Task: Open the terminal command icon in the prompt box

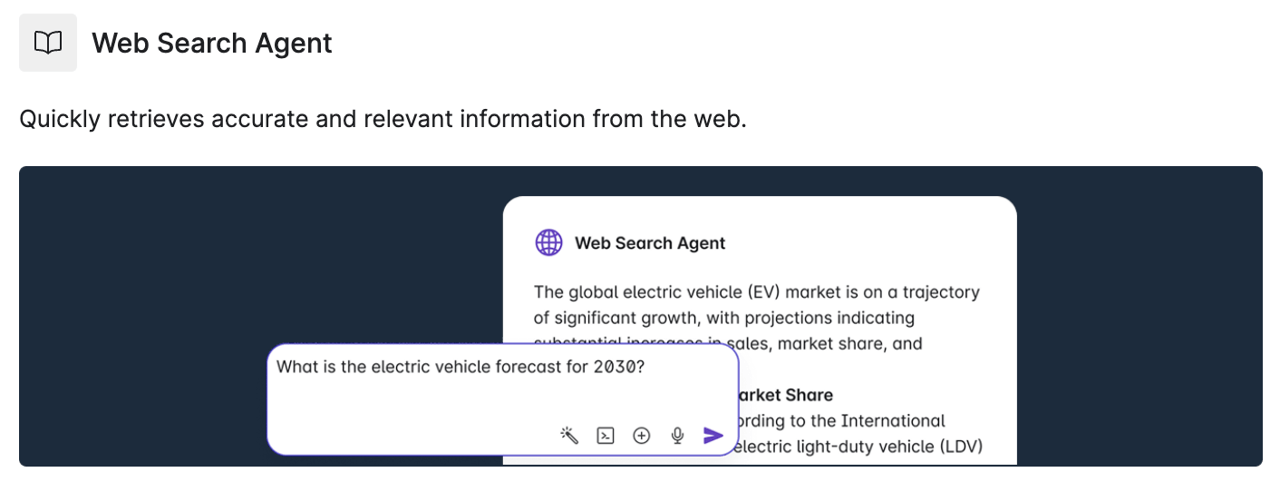Action: click(x=605, y=435)
